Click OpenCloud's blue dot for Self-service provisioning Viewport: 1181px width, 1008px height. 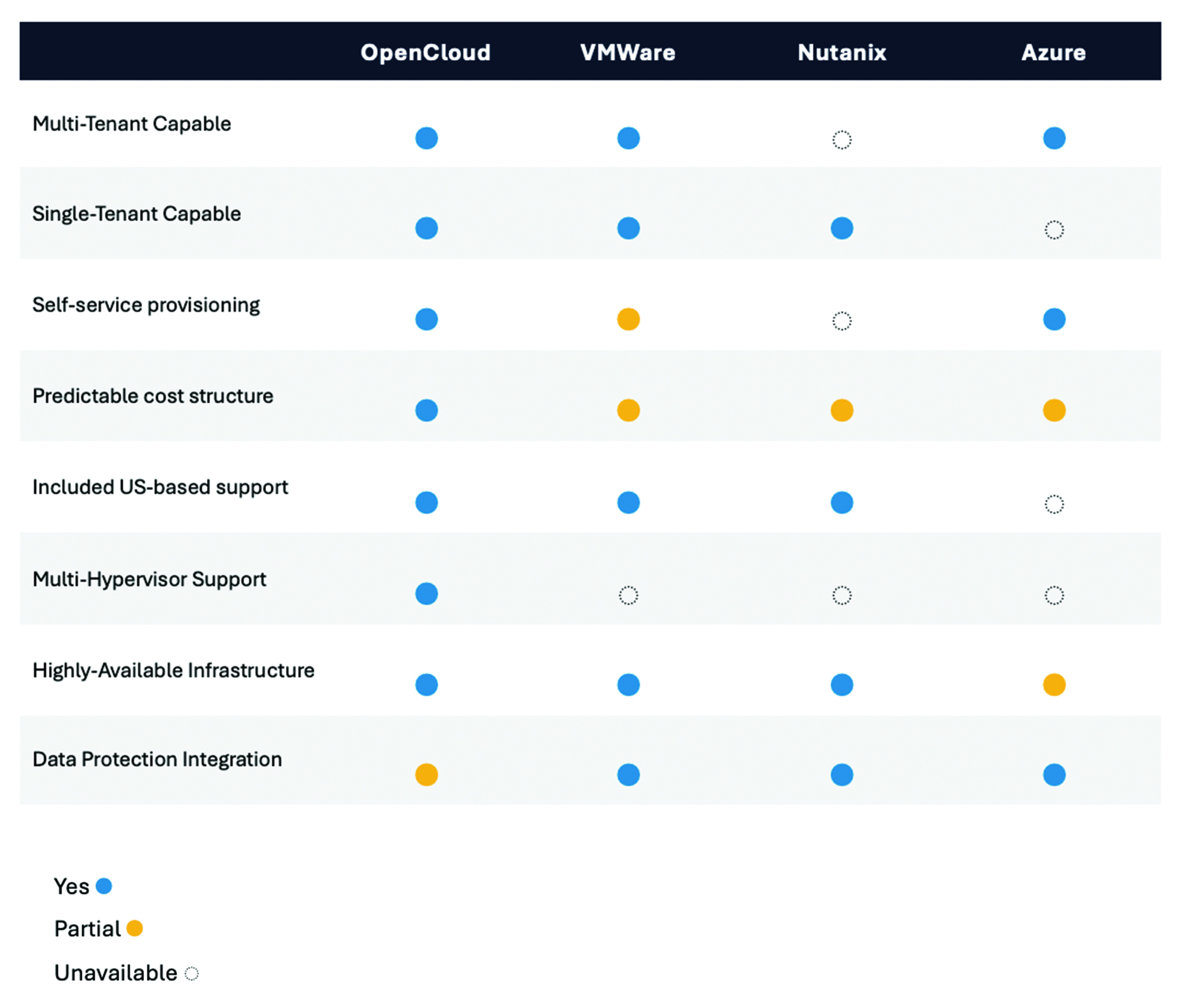click(x=426, y=319)
